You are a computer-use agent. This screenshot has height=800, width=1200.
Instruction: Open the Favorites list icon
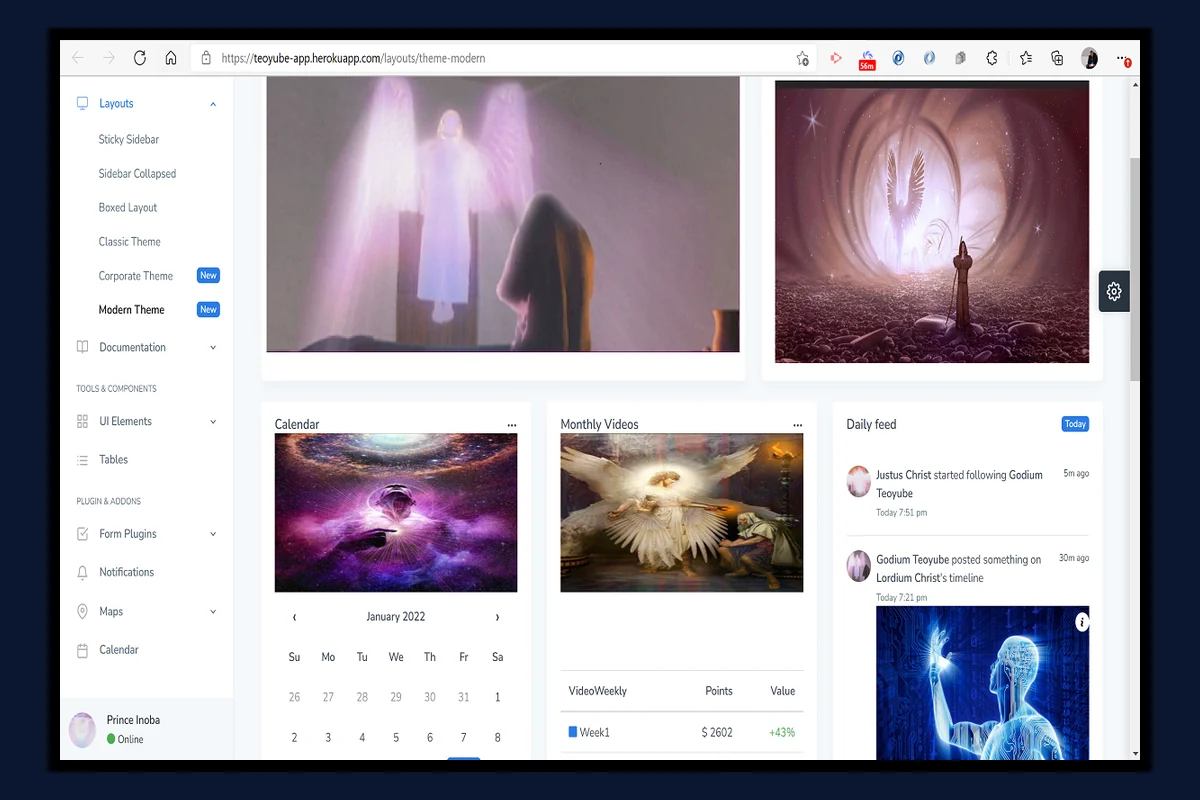point(1026,58)
